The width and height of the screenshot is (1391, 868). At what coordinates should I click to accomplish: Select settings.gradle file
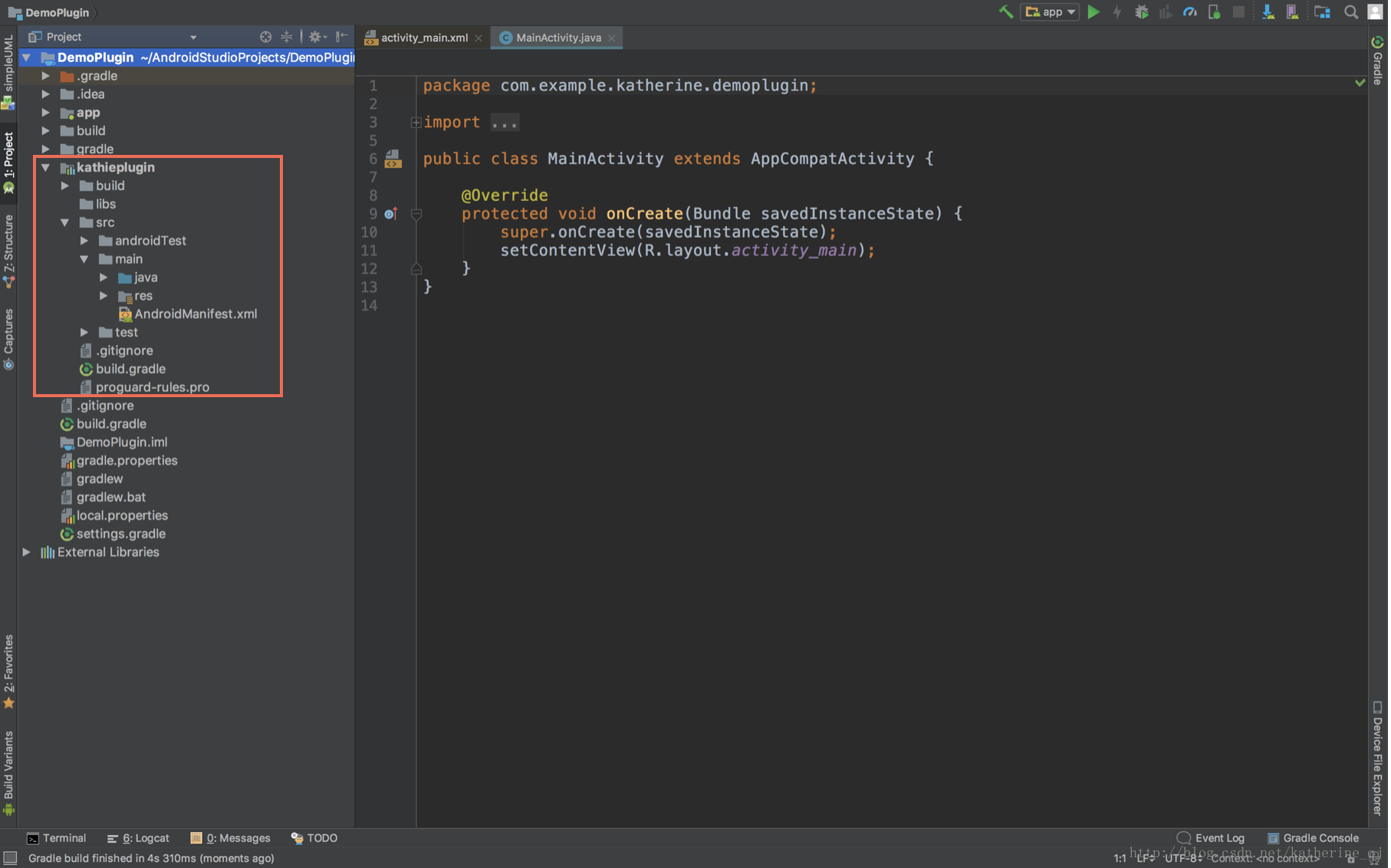(113, 534)
